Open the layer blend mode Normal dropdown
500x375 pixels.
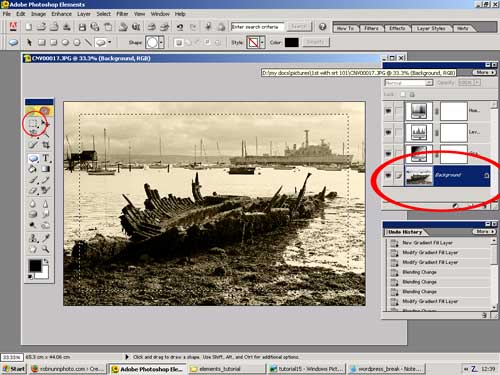point(409,83)
